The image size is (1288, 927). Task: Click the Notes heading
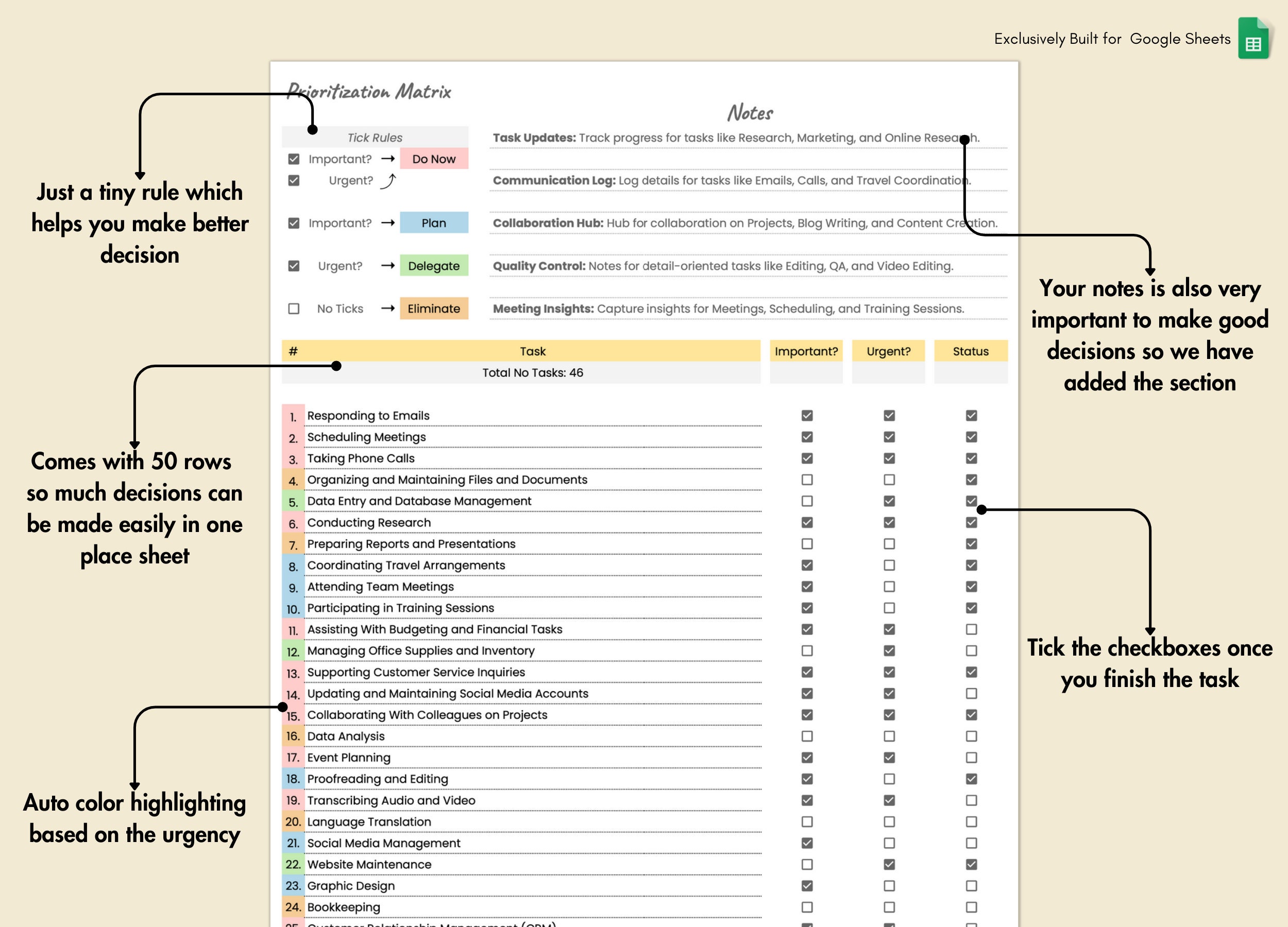pos(750,113)
